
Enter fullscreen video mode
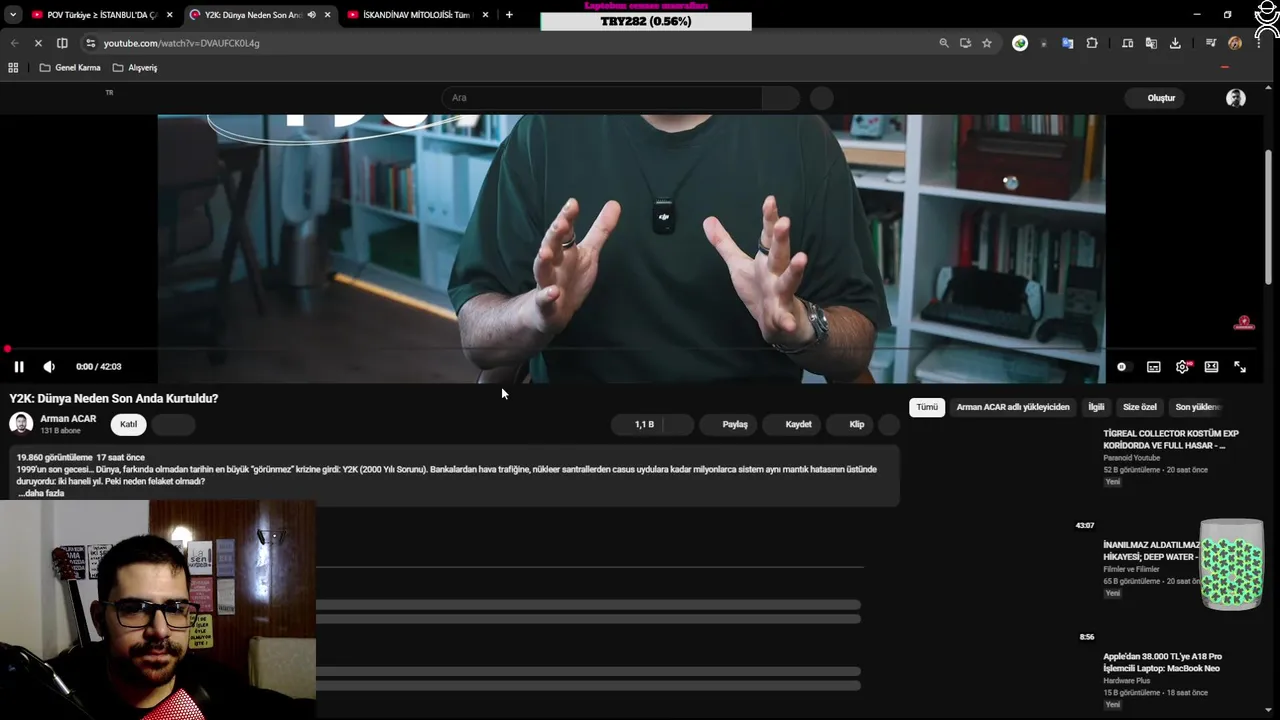click(x=1240, y=367)
